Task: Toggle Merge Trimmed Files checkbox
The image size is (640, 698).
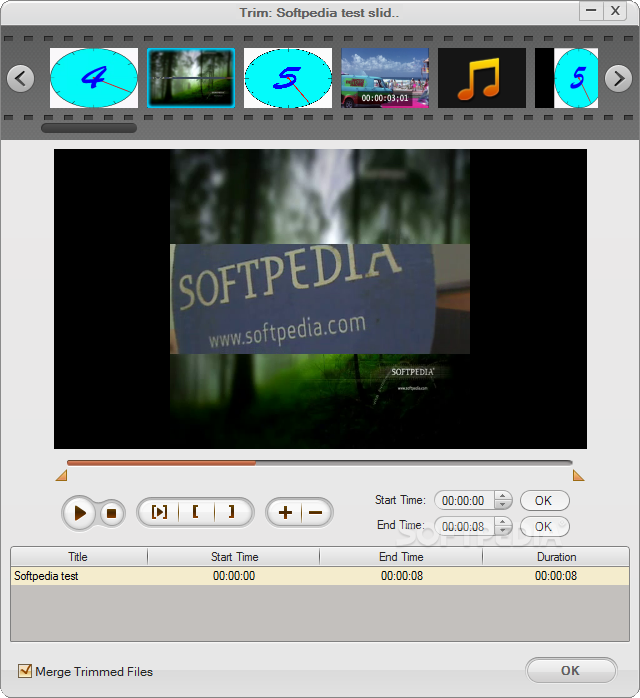Action: pyautogui.click(x=25, y=671)
